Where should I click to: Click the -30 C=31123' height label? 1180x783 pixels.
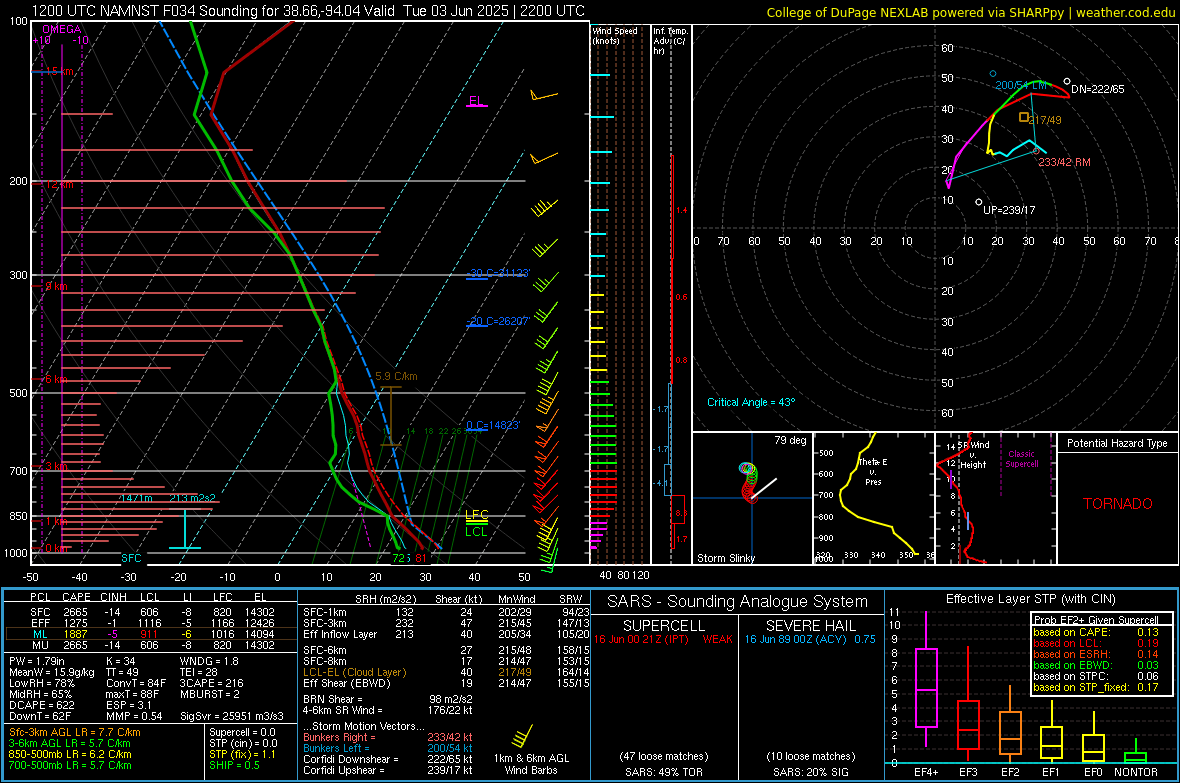coord(500,273)
